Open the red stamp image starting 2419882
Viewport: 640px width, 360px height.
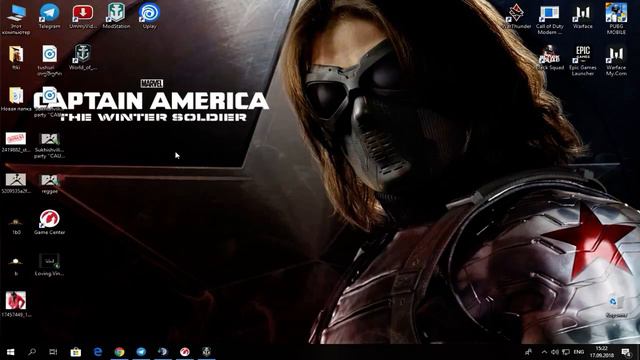[x=16, y=142]
